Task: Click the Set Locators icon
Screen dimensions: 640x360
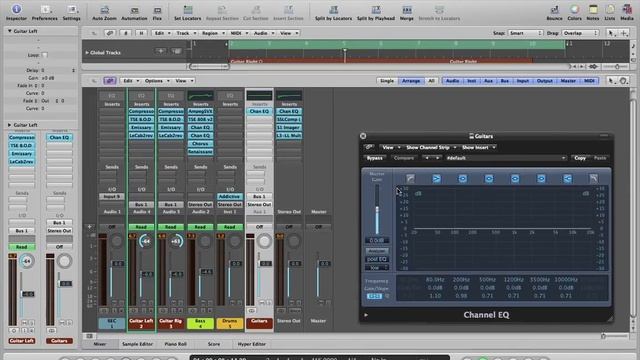Action: click(x=188, y=12)
